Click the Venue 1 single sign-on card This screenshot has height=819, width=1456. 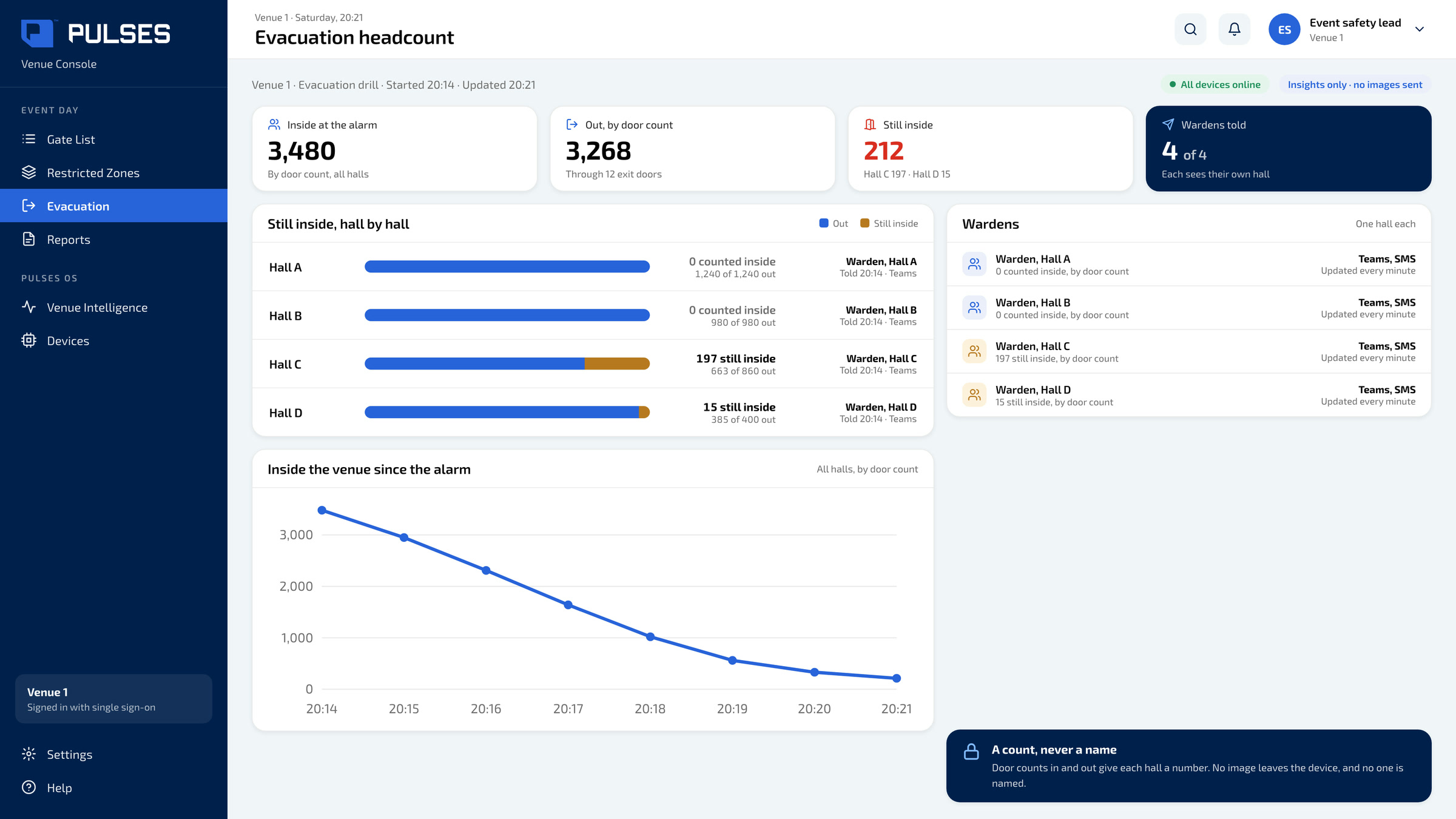pyautogui.click(x=113, y=699)
